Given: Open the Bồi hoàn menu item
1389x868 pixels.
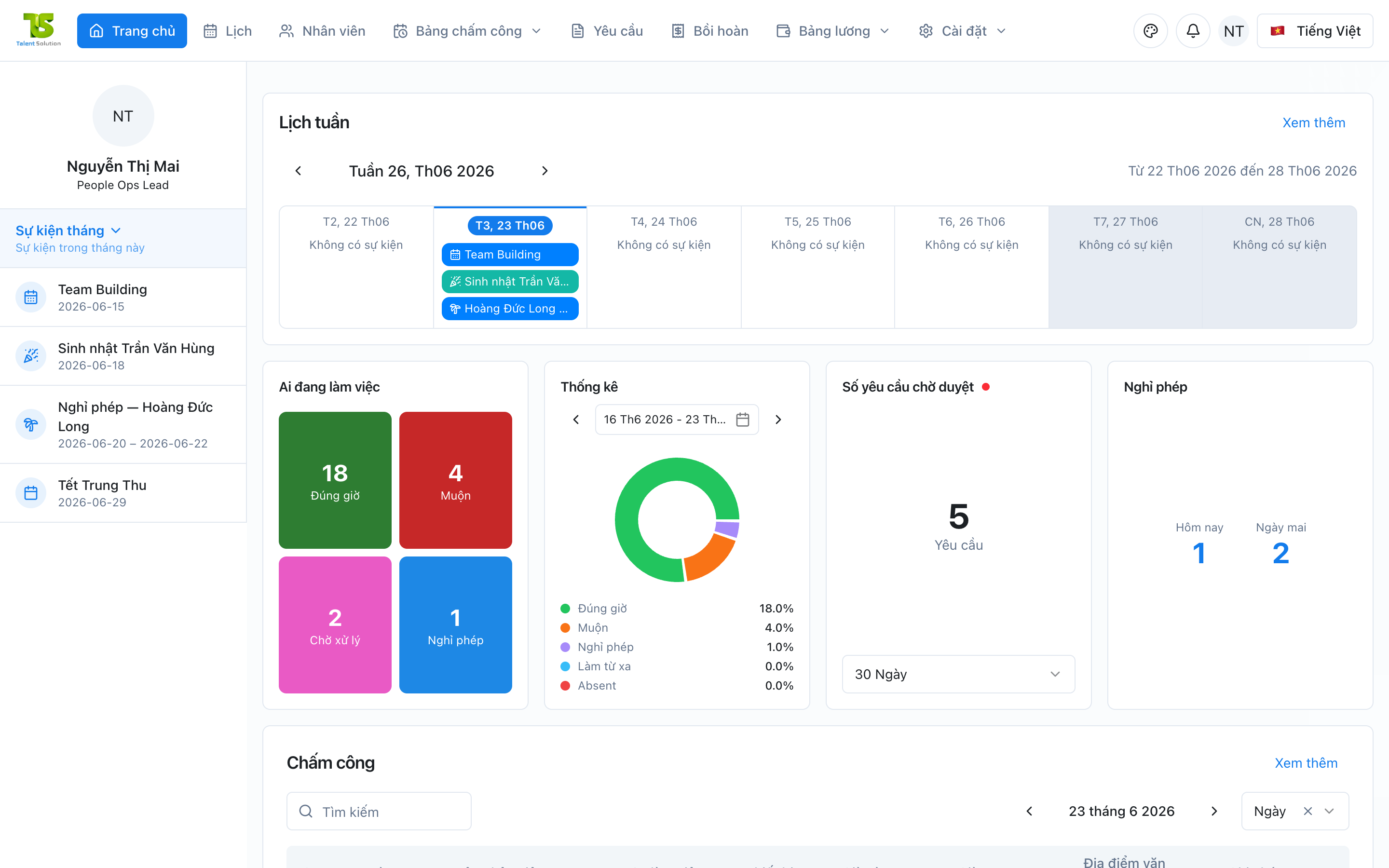Looking at the screenshot, I should (x=709, y=31).
